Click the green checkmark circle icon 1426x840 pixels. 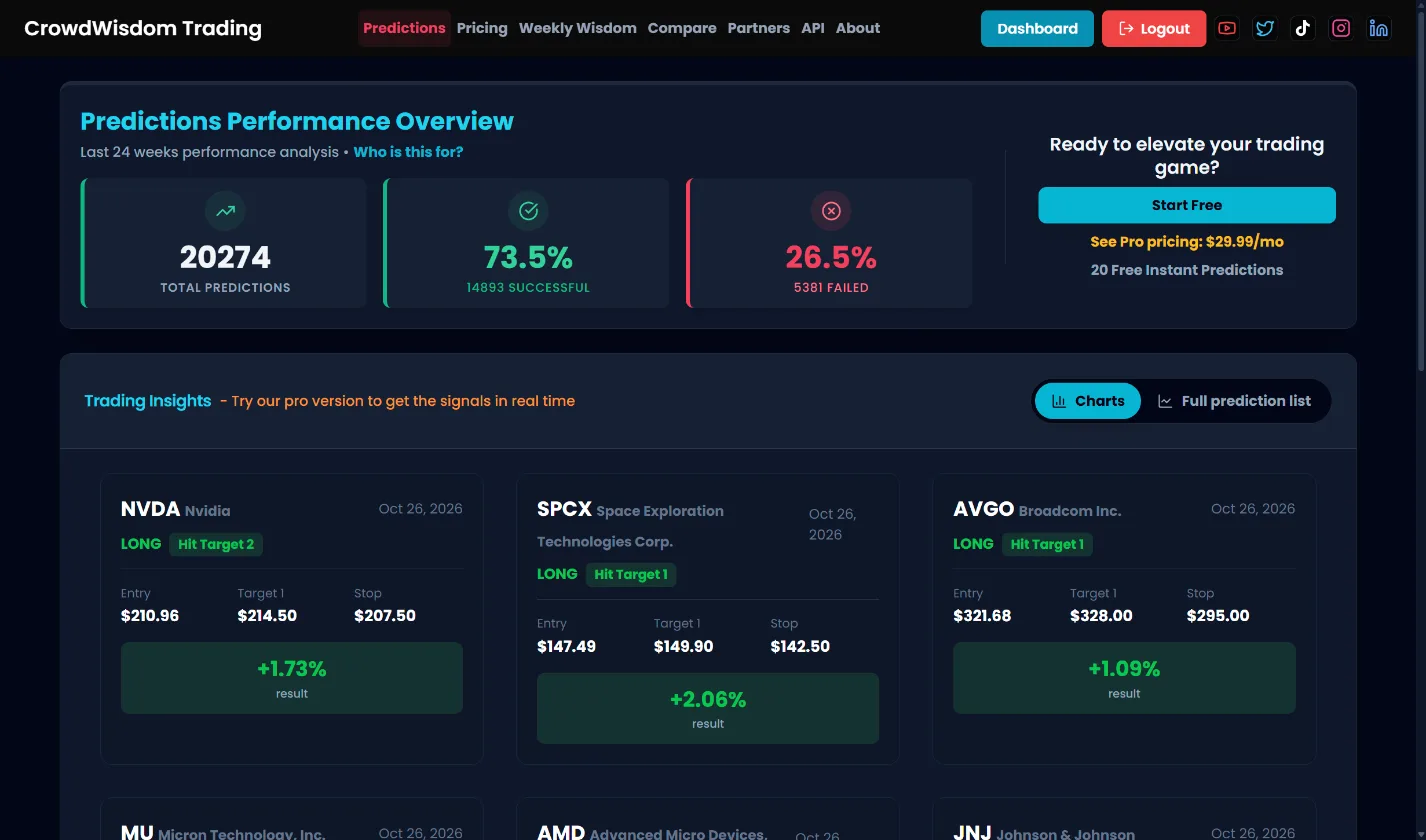pos(528,211)
